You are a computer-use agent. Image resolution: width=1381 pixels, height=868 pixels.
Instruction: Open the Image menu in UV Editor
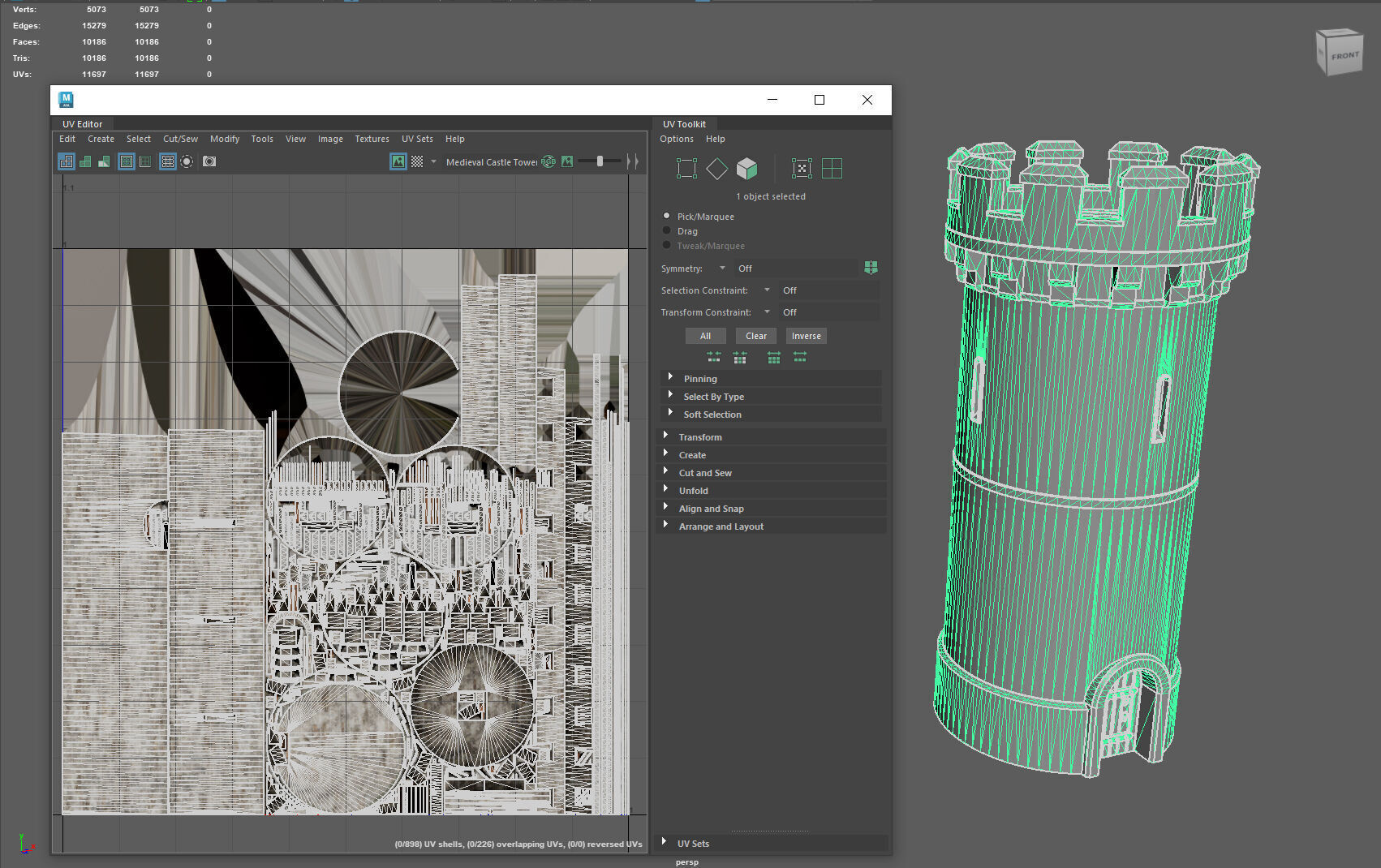330,139
